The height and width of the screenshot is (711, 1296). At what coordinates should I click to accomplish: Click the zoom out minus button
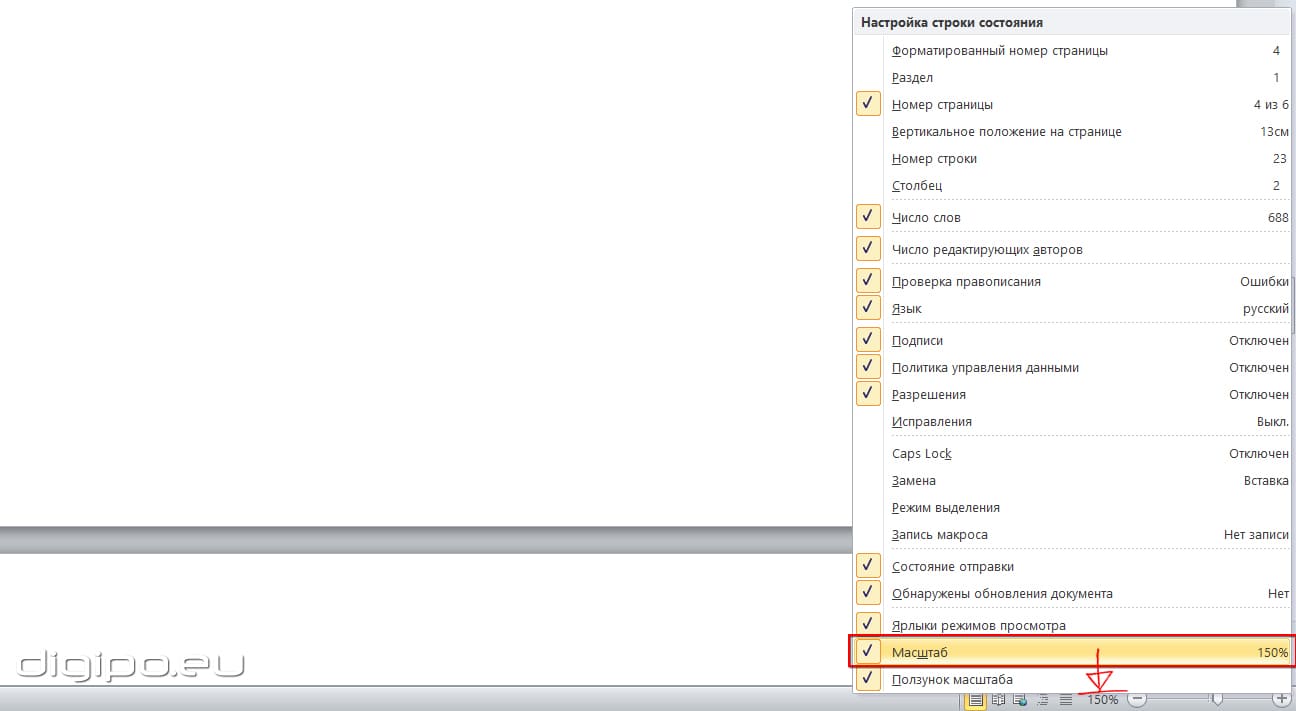coord(1137,700)
